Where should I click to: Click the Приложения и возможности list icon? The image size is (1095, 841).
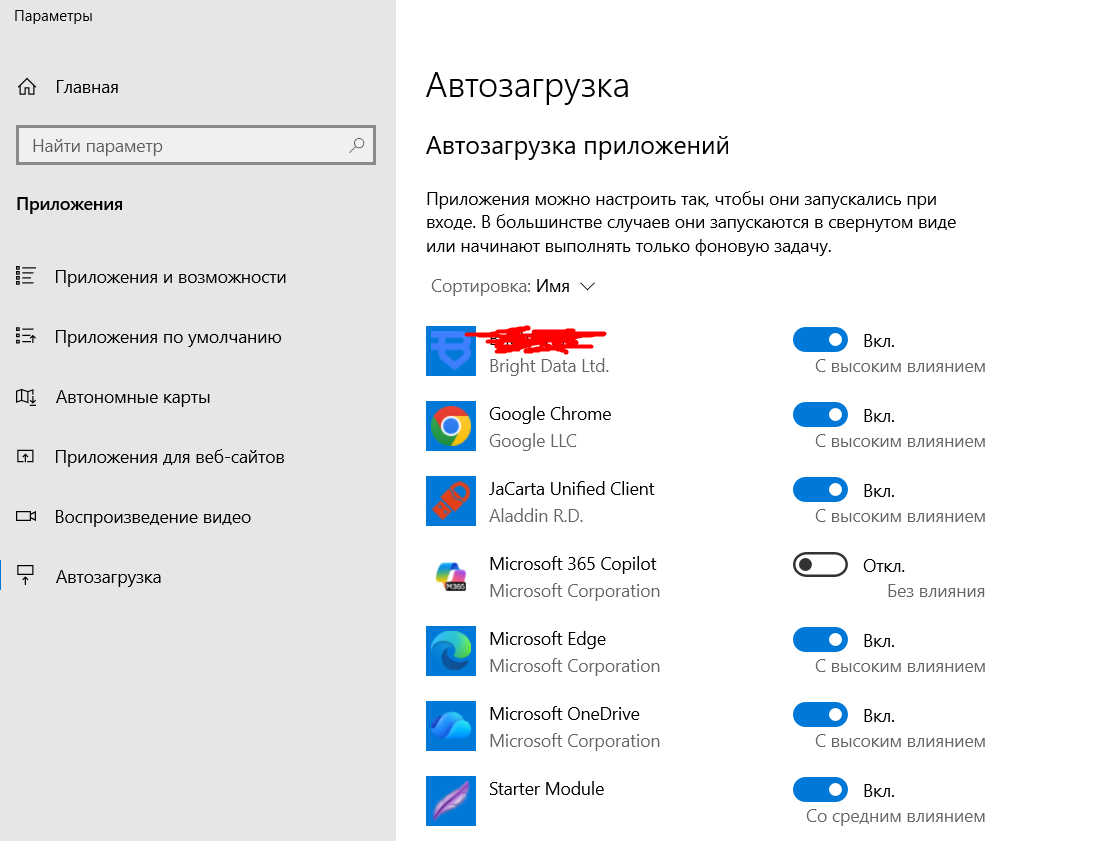coord(26,276)
